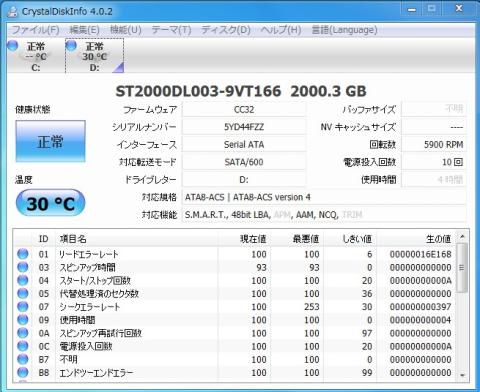Image resolution: width=480 pixels, height=392 pixels.
Task: Open the 機能(U) menu
Action: [x=126, y=30]
